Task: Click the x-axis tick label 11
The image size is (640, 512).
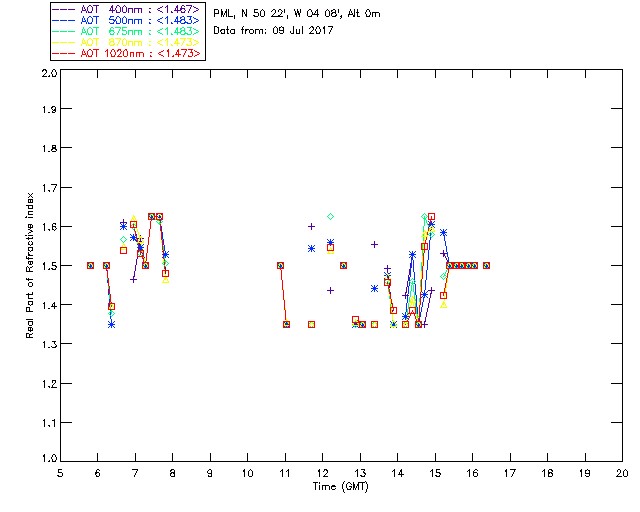Action: click(285, 473)
